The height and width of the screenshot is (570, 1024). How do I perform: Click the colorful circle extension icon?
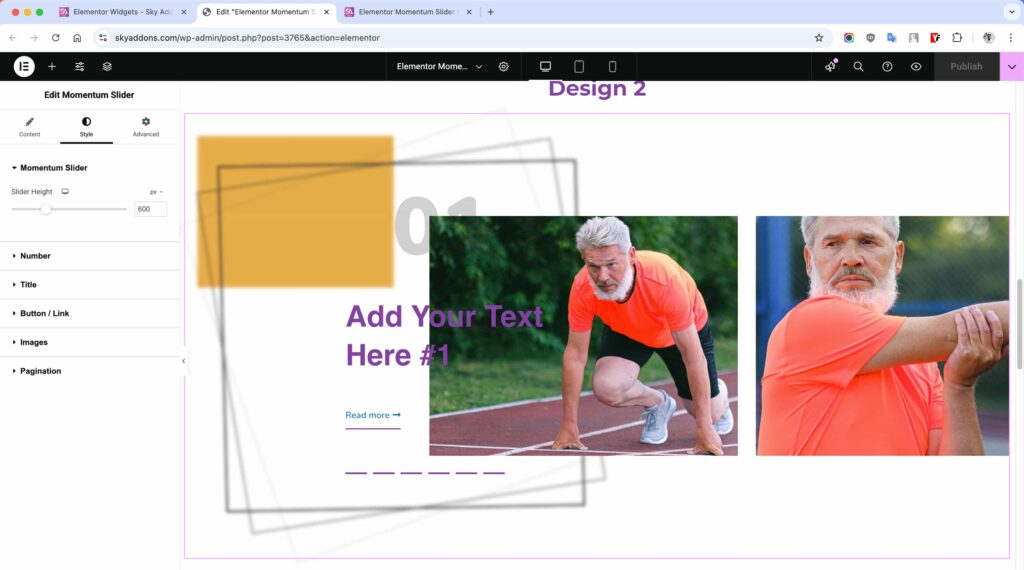point(848,38)
